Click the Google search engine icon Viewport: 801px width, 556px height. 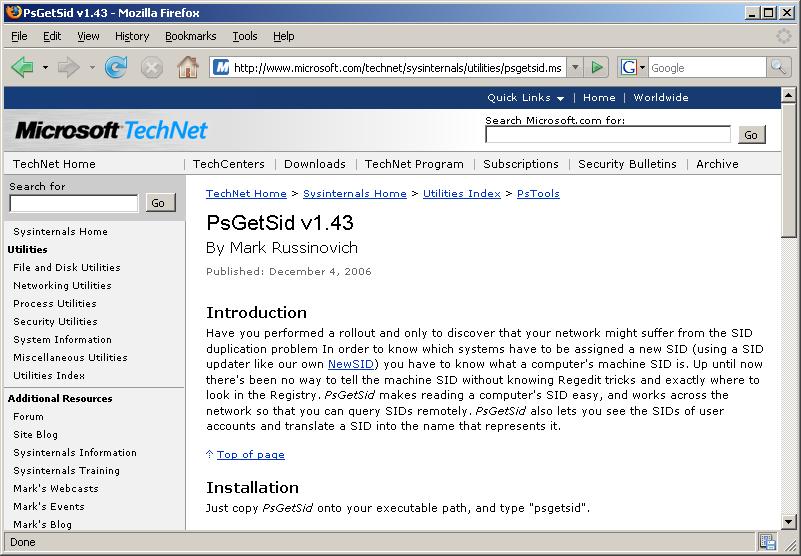click(x=629, y=67)
